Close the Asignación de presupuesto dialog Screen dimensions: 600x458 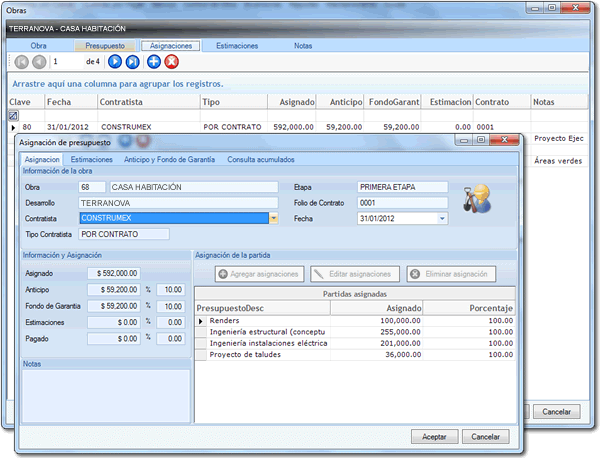[504, 140]
